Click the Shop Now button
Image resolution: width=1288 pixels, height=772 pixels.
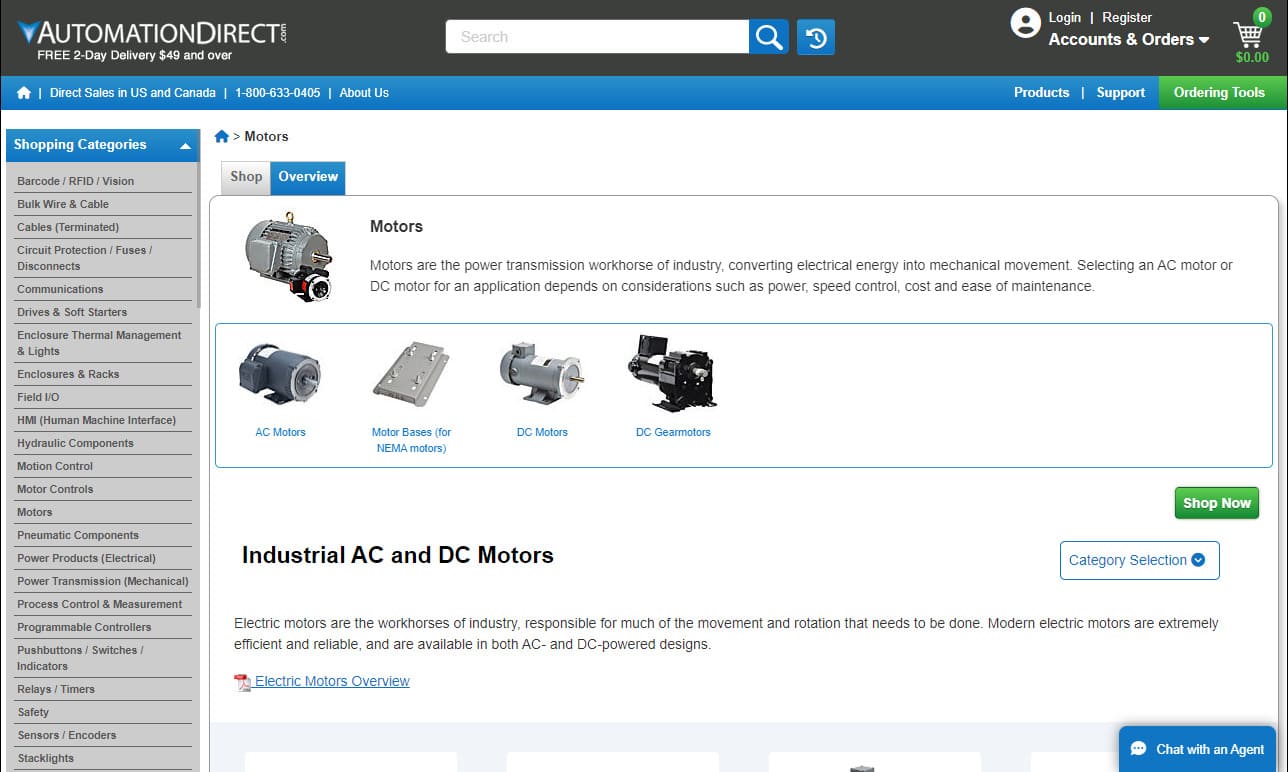tap(1216, 503)
